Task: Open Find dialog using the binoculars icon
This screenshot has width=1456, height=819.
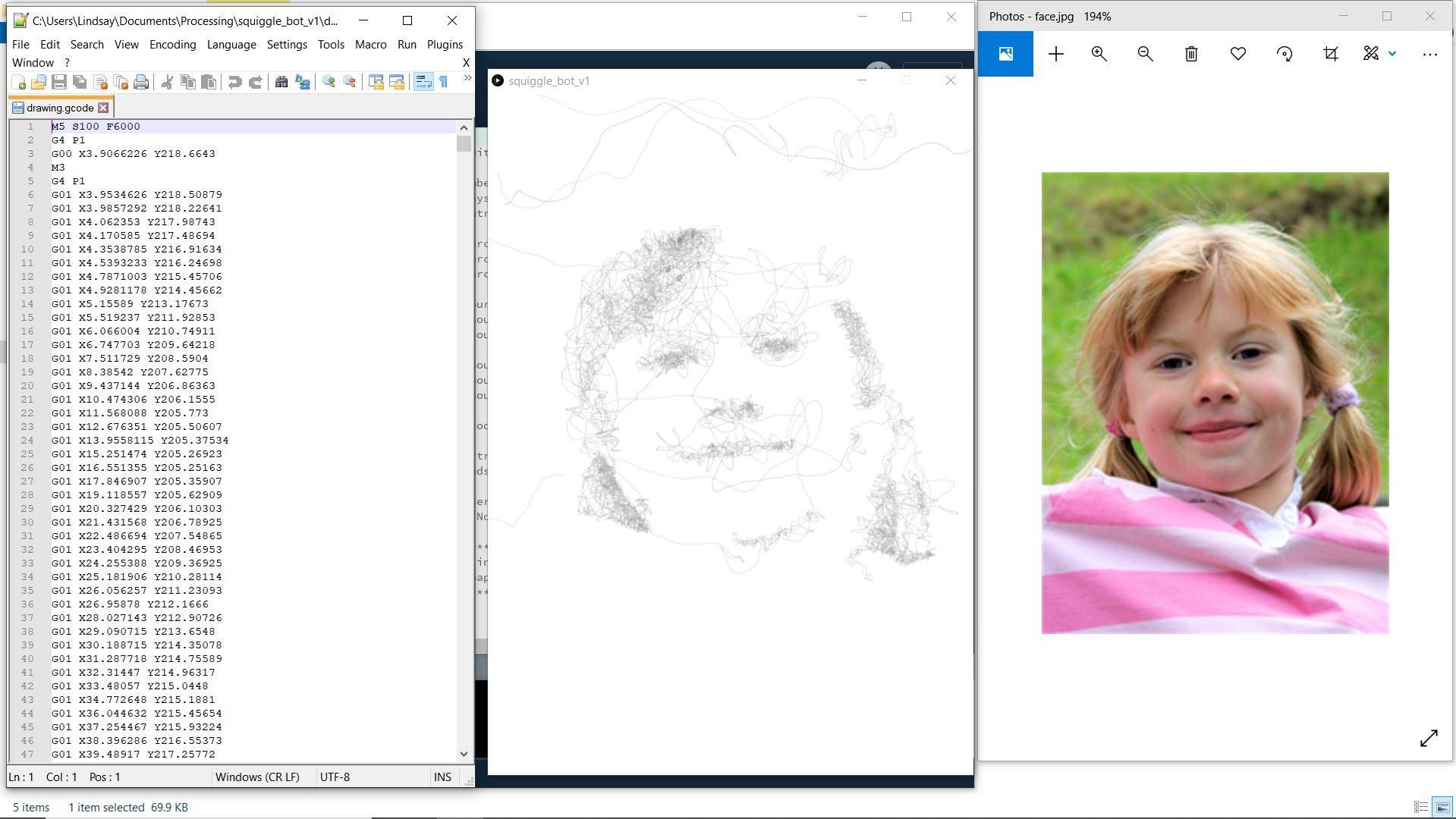Action: [x=281, y=81]
